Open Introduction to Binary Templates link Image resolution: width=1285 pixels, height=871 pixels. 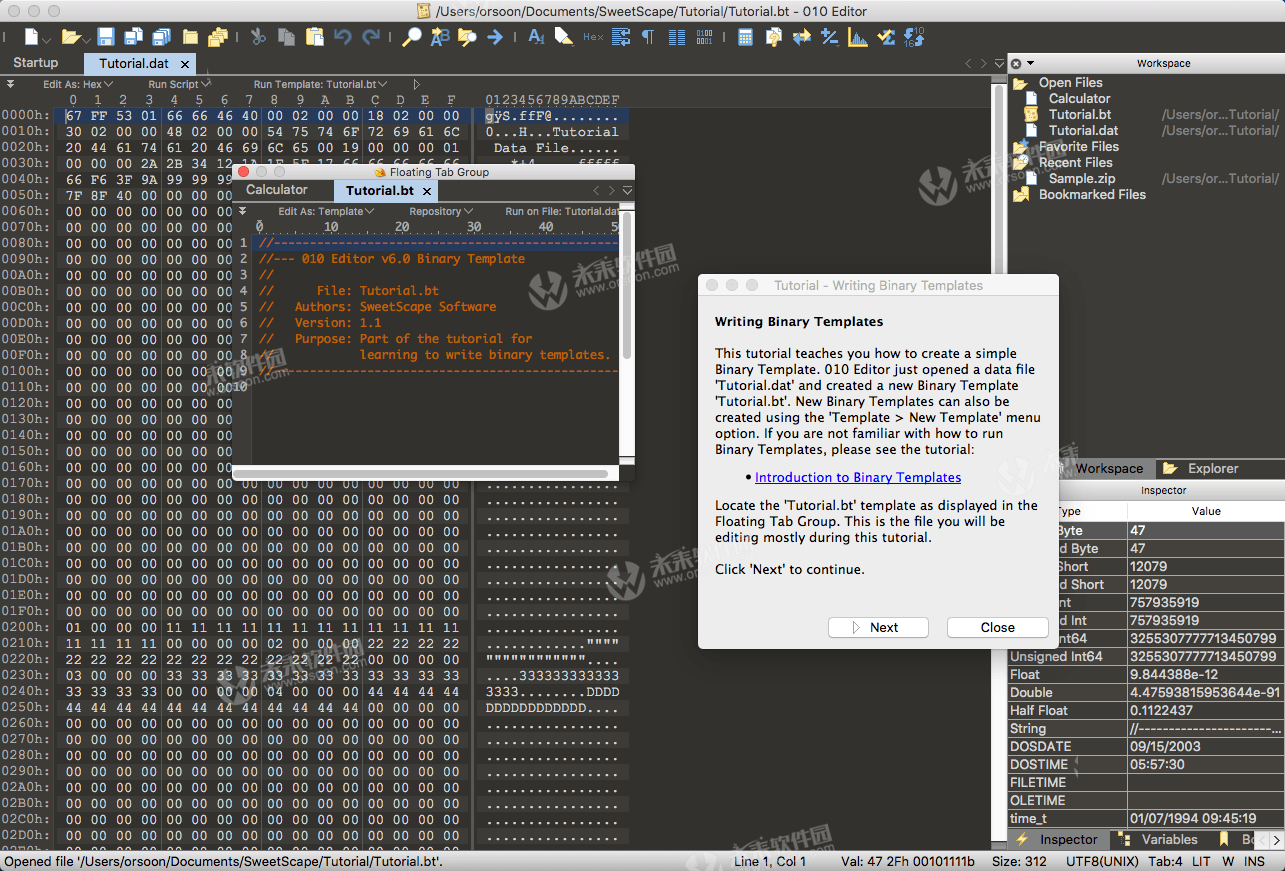858,477
